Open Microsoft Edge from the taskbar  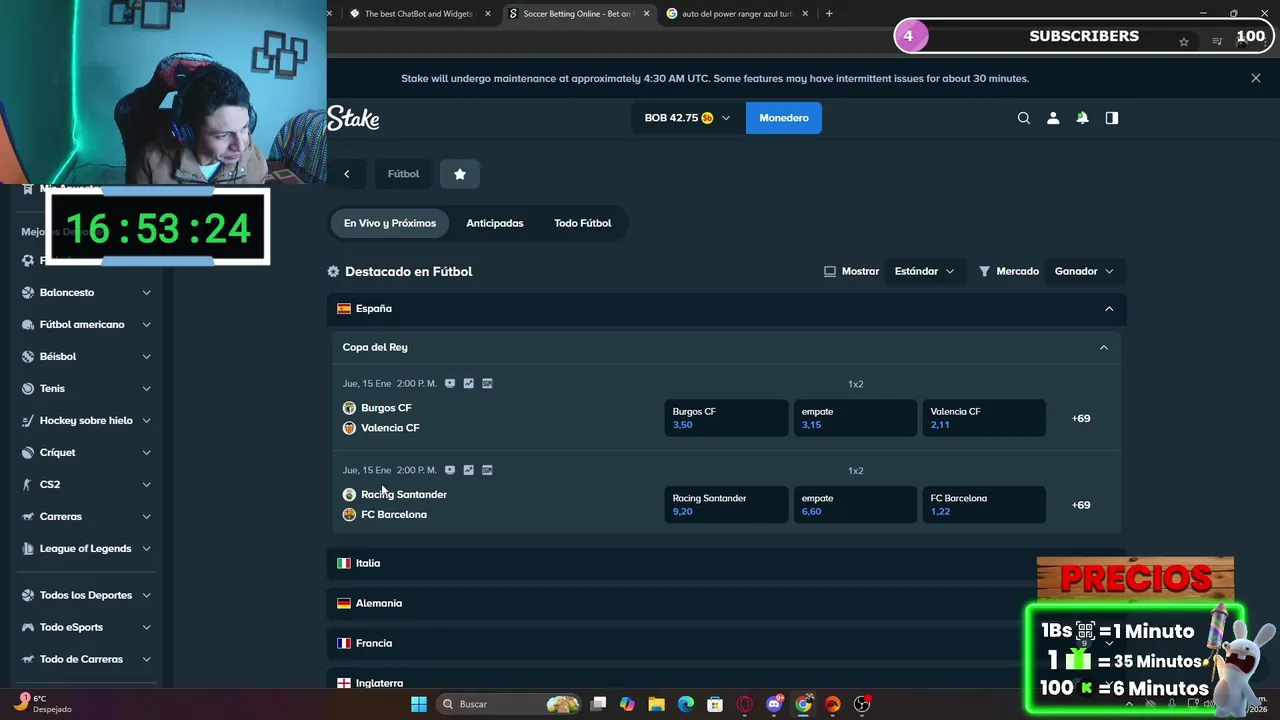click(x=686, y=704)
